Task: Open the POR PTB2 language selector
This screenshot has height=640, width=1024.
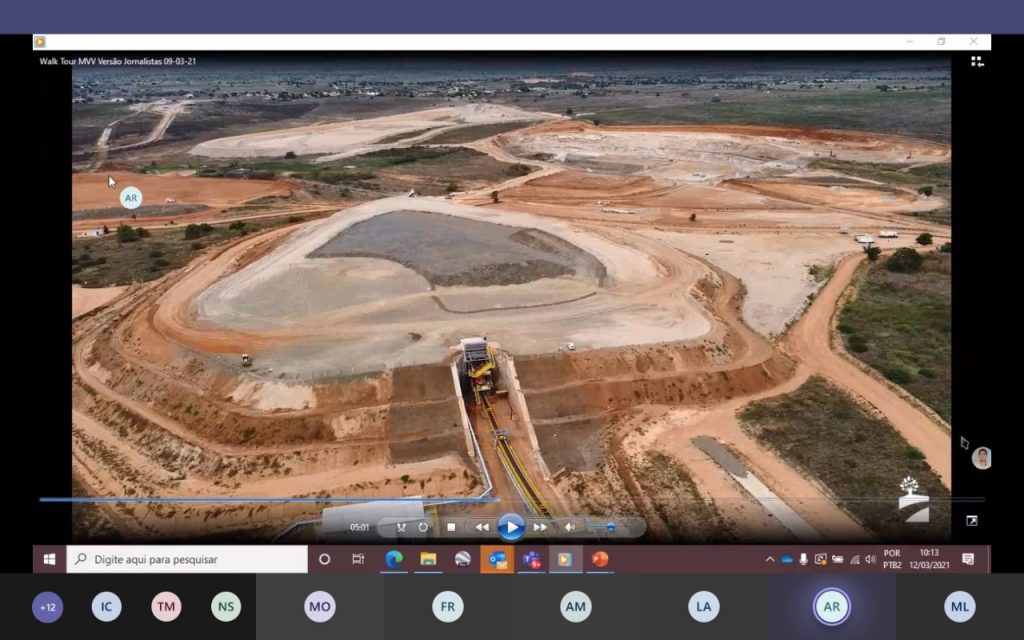Action: tap(892, 559)
